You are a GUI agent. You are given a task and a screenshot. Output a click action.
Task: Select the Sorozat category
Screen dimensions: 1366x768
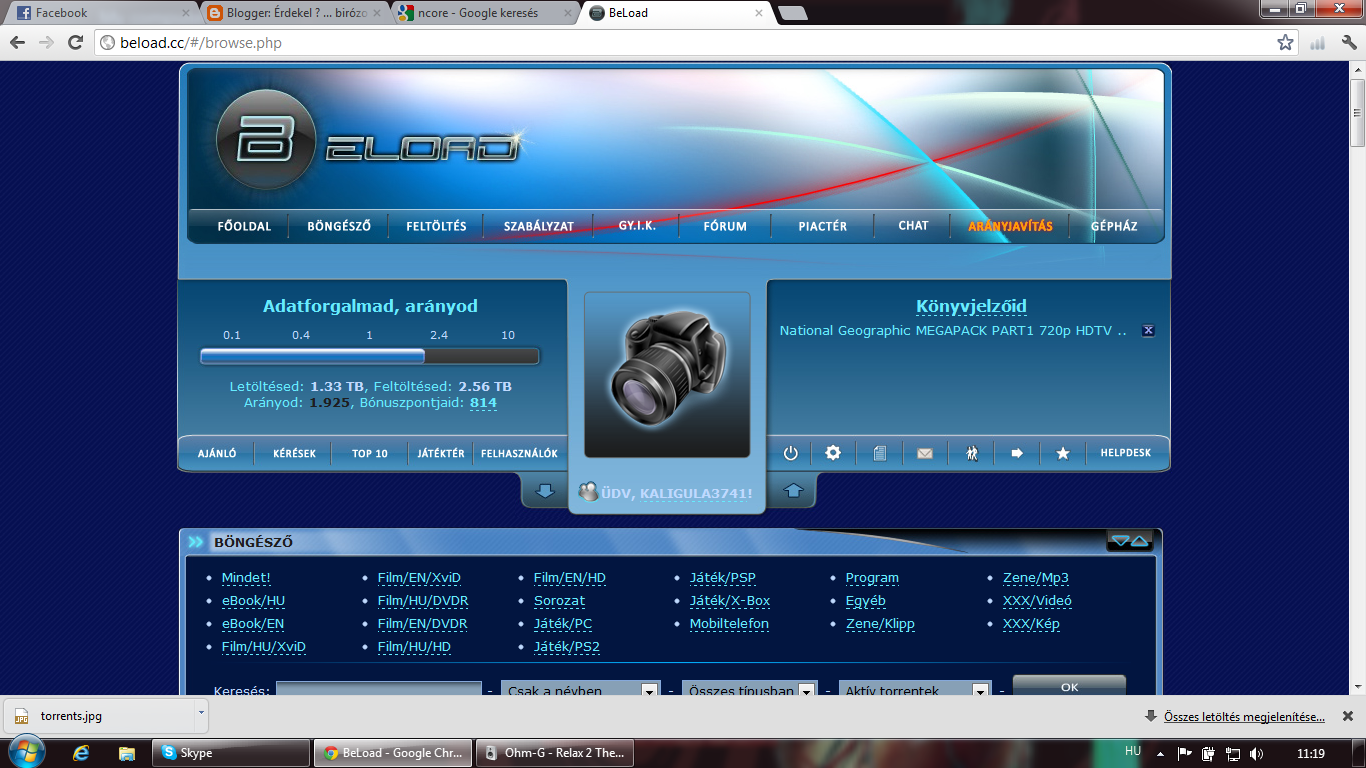pyautogui.click(x=559, y=601)
